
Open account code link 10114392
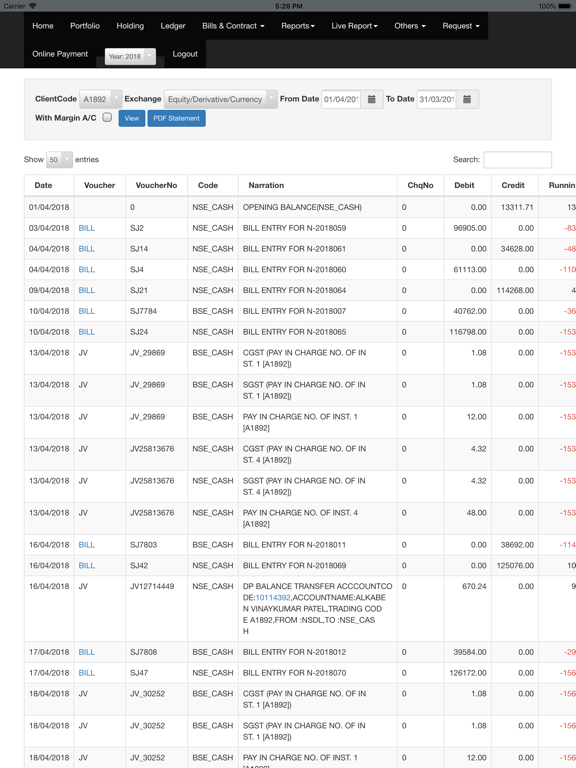(273, 598)
